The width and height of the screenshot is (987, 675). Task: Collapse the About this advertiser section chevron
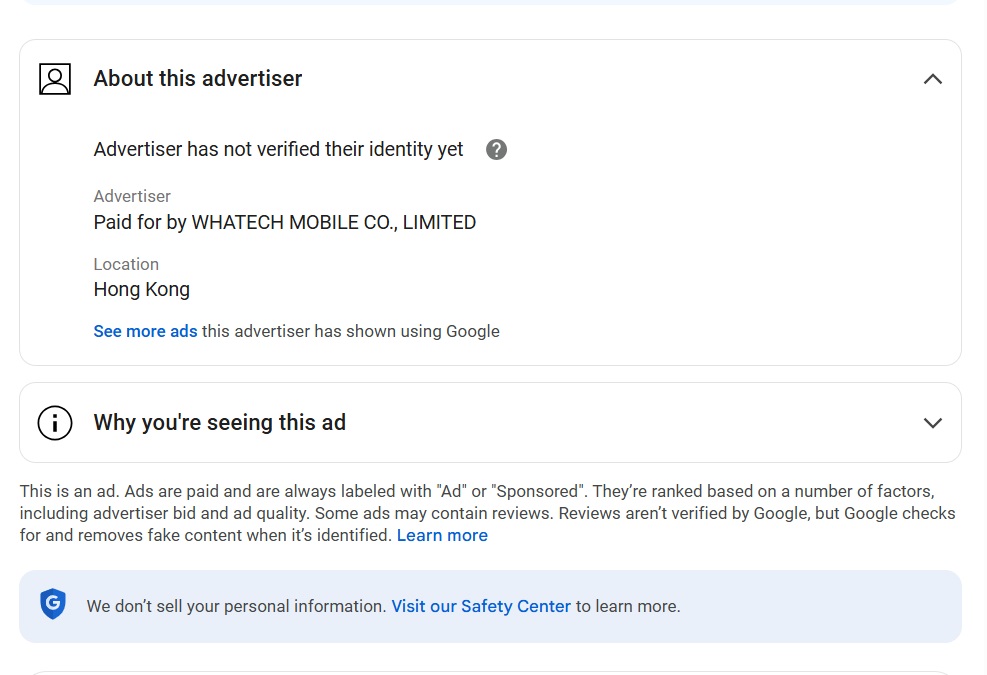point(933,79)
